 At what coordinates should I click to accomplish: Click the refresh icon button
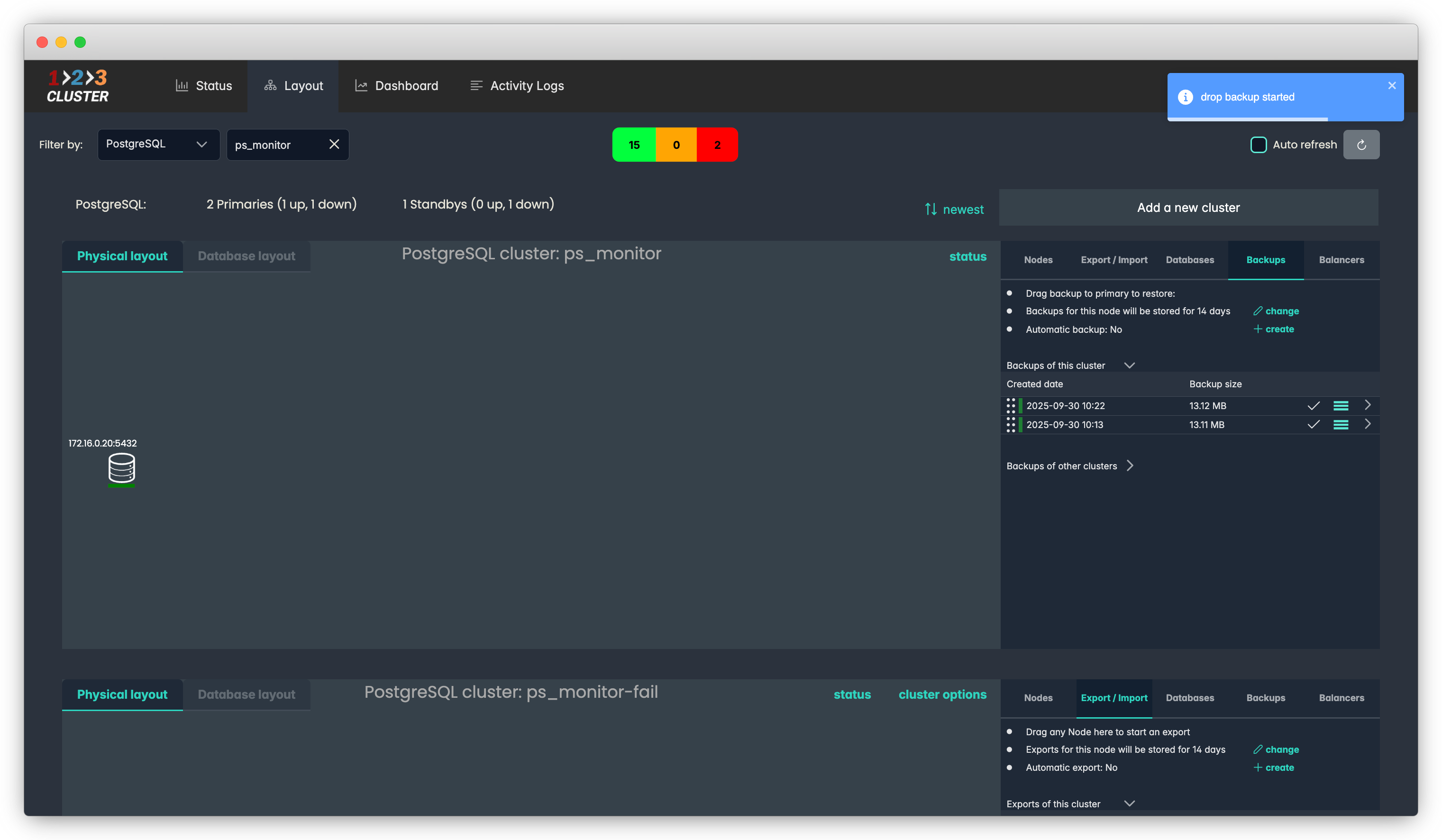(1361, 145)
